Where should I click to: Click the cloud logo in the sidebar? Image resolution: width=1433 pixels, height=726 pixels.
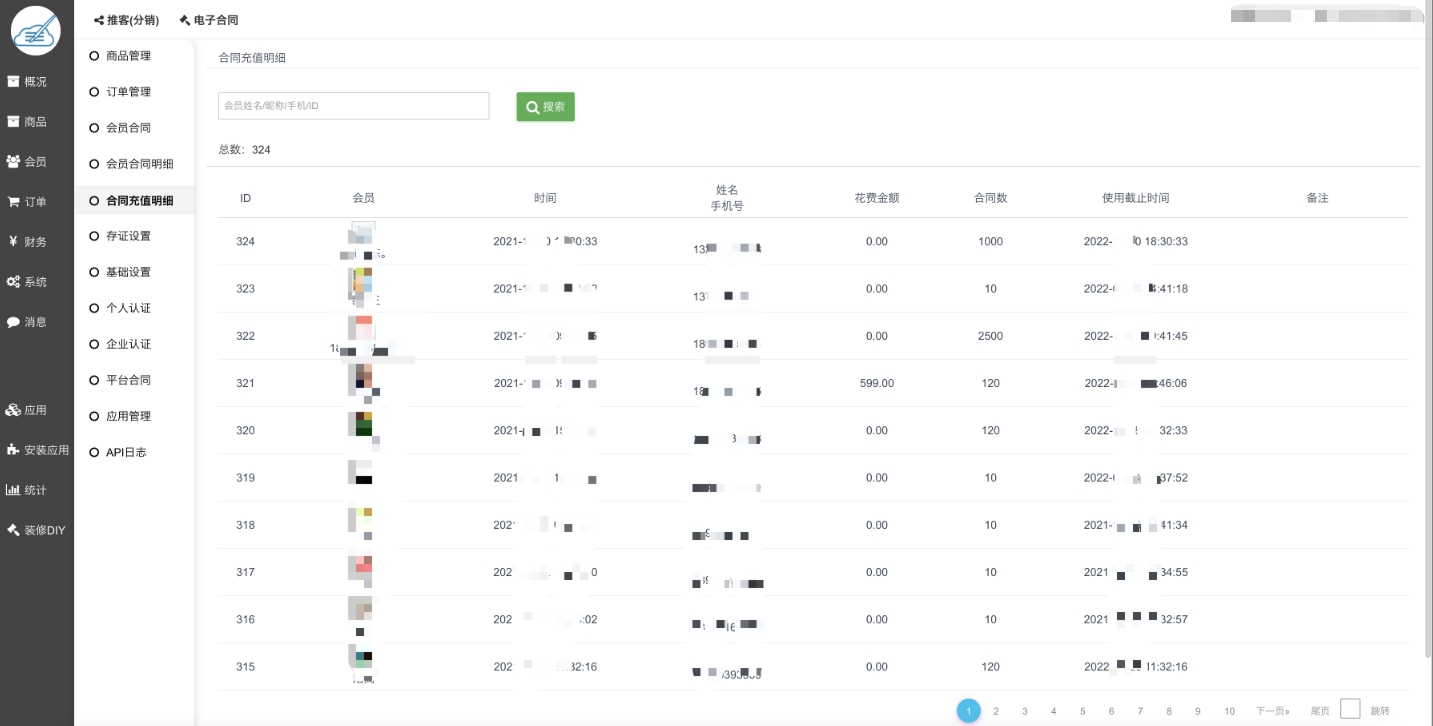point(36,31)
